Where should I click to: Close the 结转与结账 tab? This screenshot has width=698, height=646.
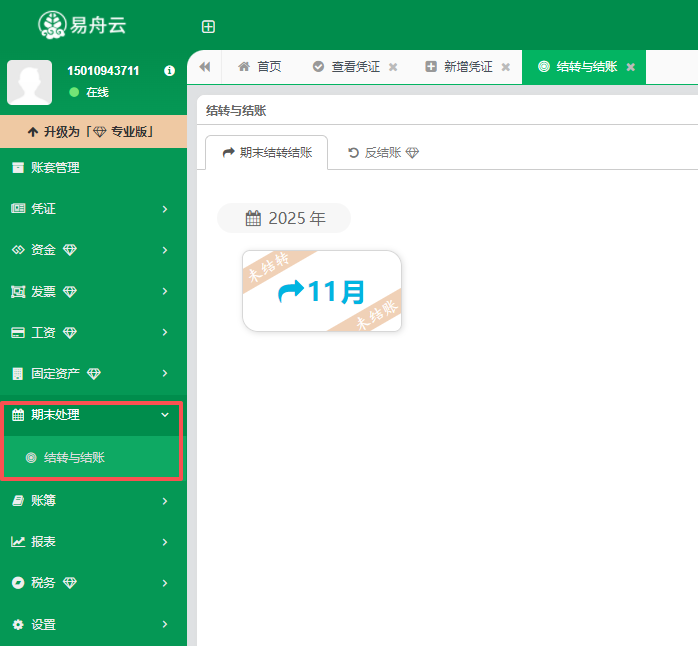630,67
